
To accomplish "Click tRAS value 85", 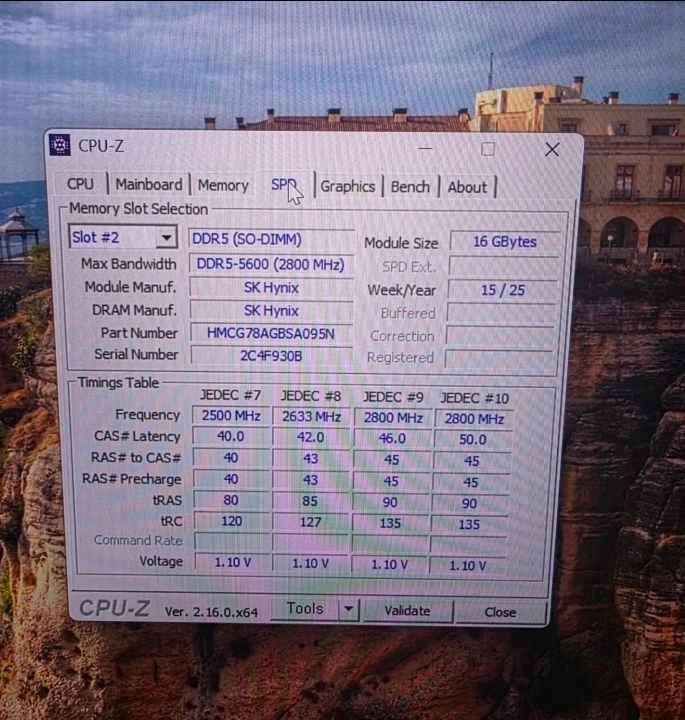I will [310, 501].
